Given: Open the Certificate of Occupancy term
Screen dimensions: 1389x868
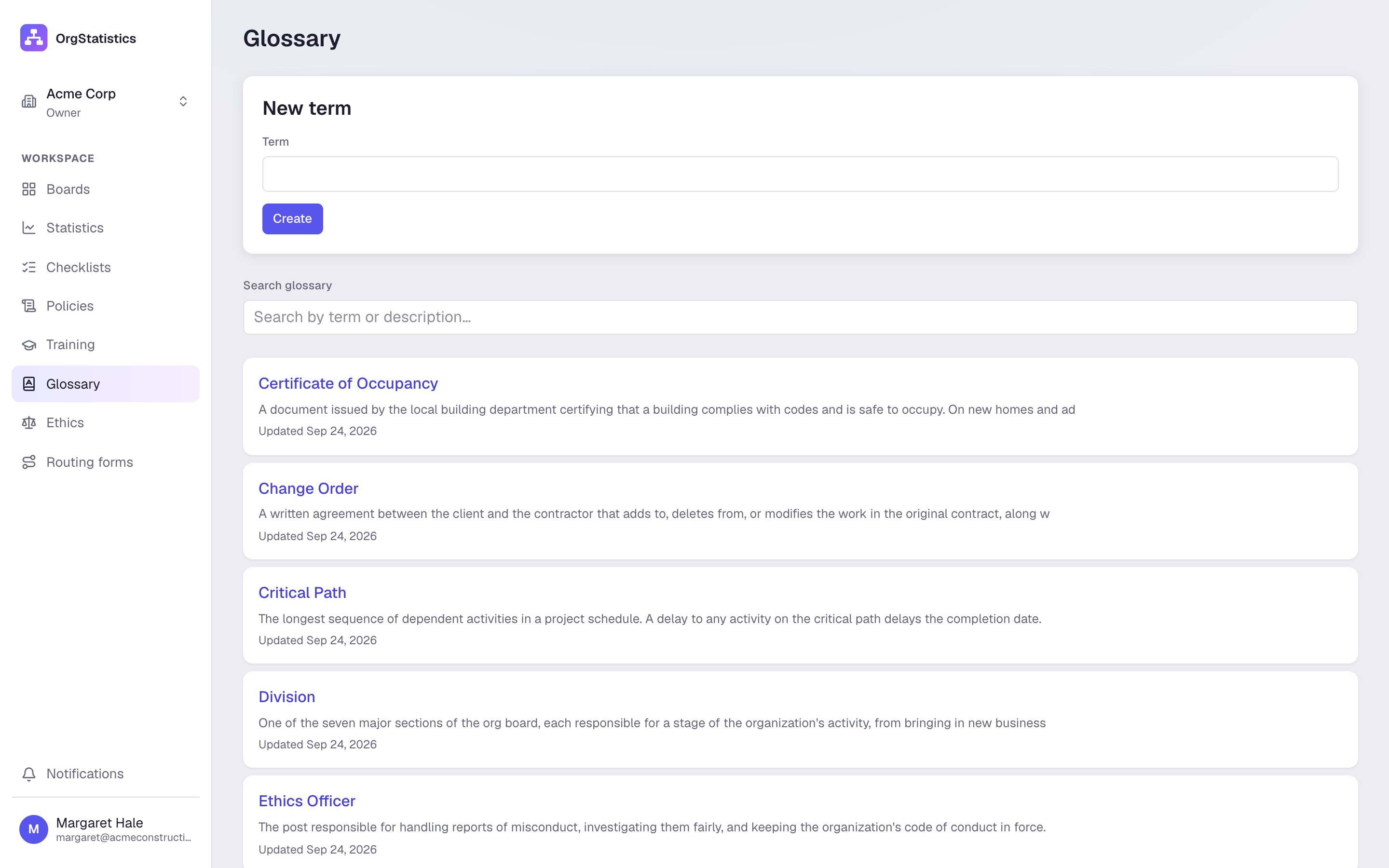Looking at the screenshot, I should click(348, 383).
